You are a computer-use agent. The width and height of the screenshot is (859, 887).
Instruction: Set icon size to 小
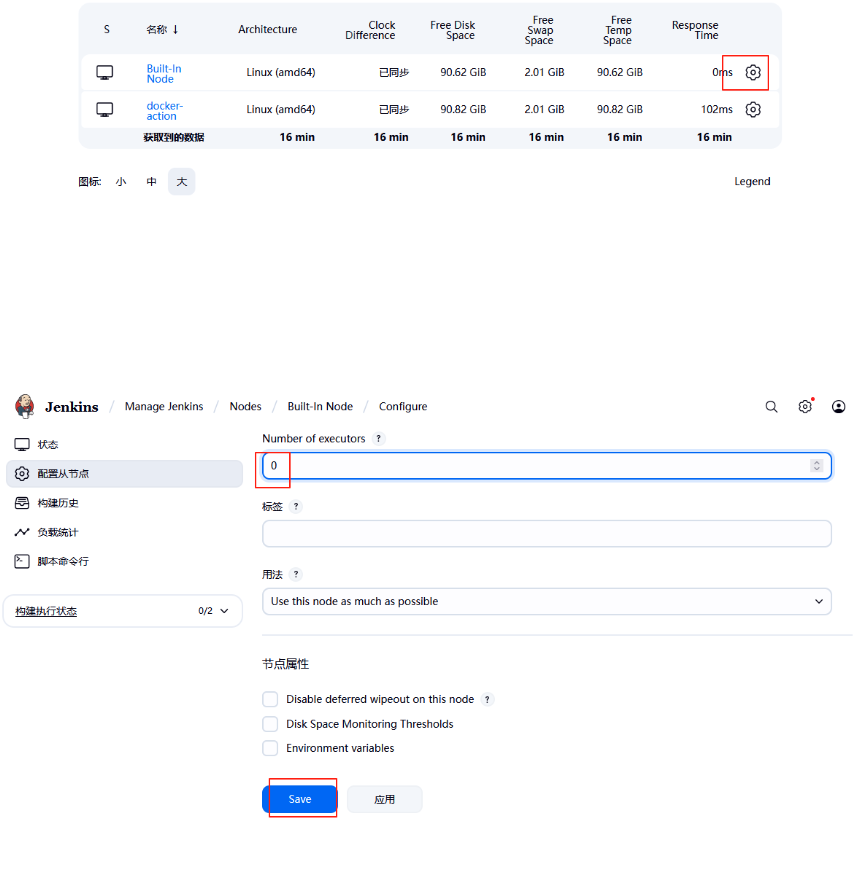121,182
